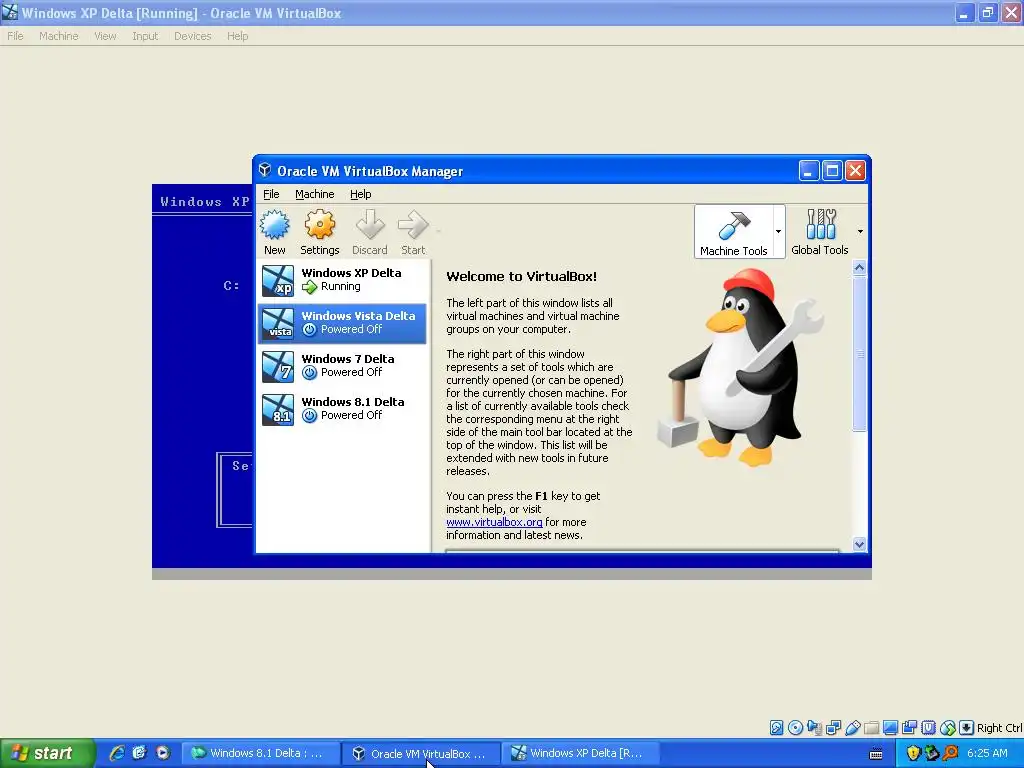Screen dimensions: 1024x768
Task: Open the Help menu in VirtualBox Manager
Action: coord(360,194)
